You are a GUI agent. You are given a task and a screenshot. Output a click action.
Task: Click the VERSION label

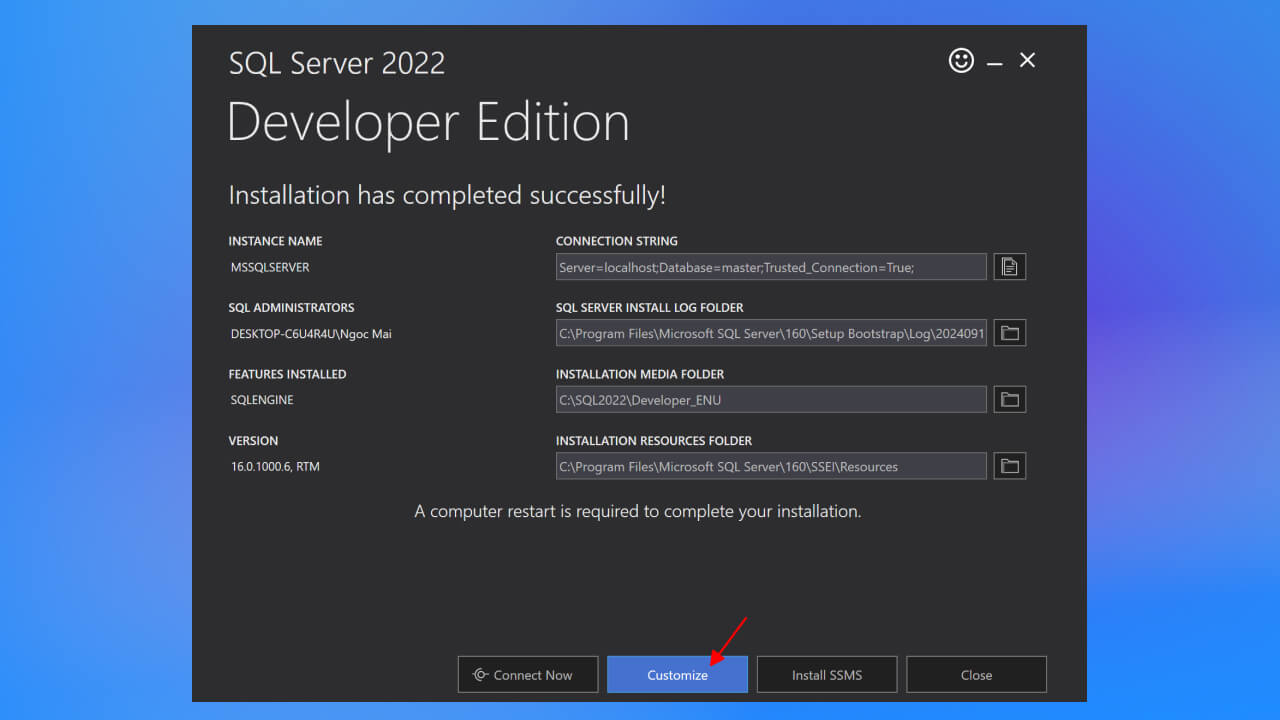(253, 441)
